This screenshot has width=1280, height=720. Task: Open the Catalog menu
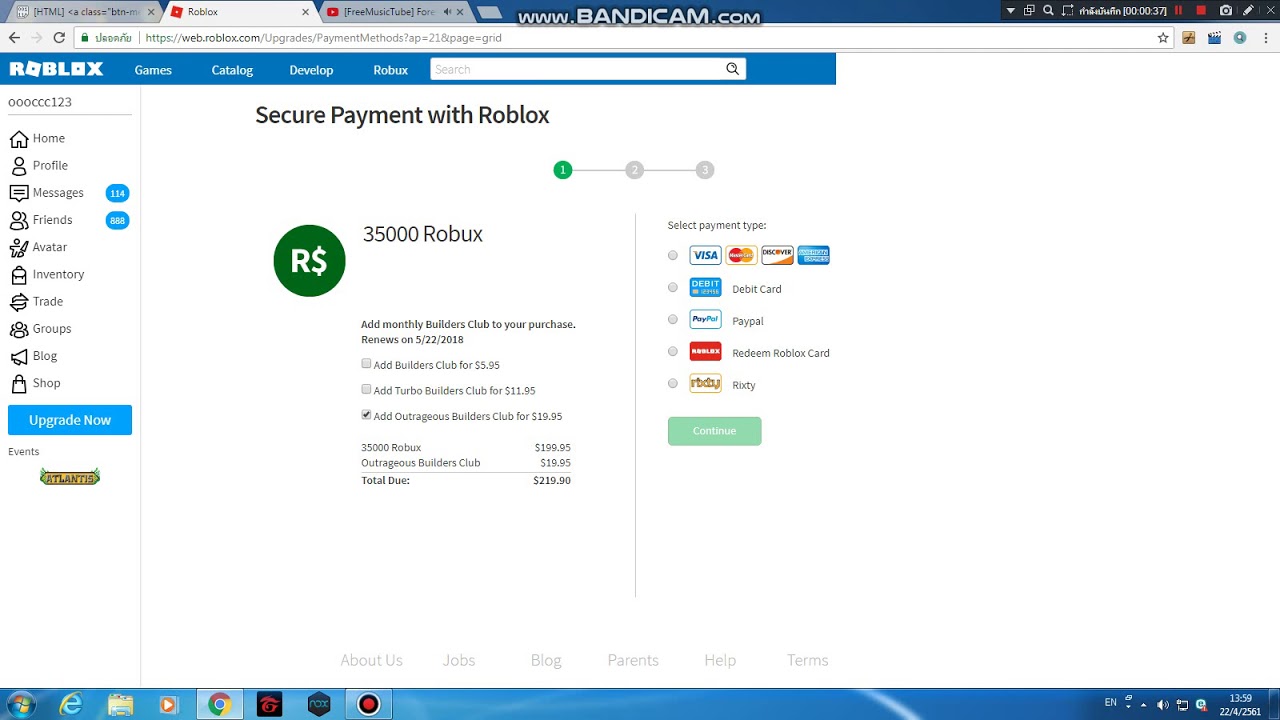232,70
